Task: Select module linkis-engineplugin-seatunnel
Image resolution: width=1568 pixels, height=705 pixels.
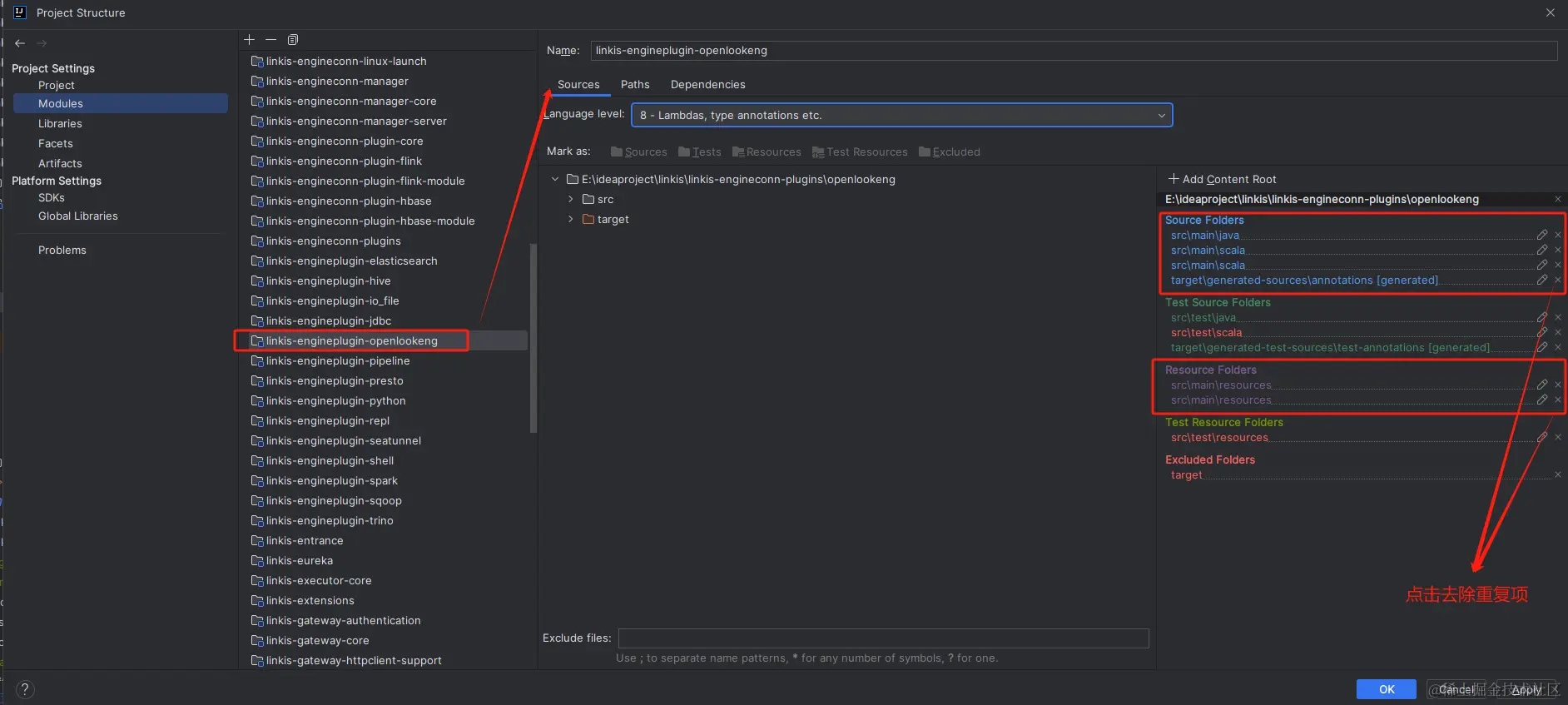Action: click(344, 440)
